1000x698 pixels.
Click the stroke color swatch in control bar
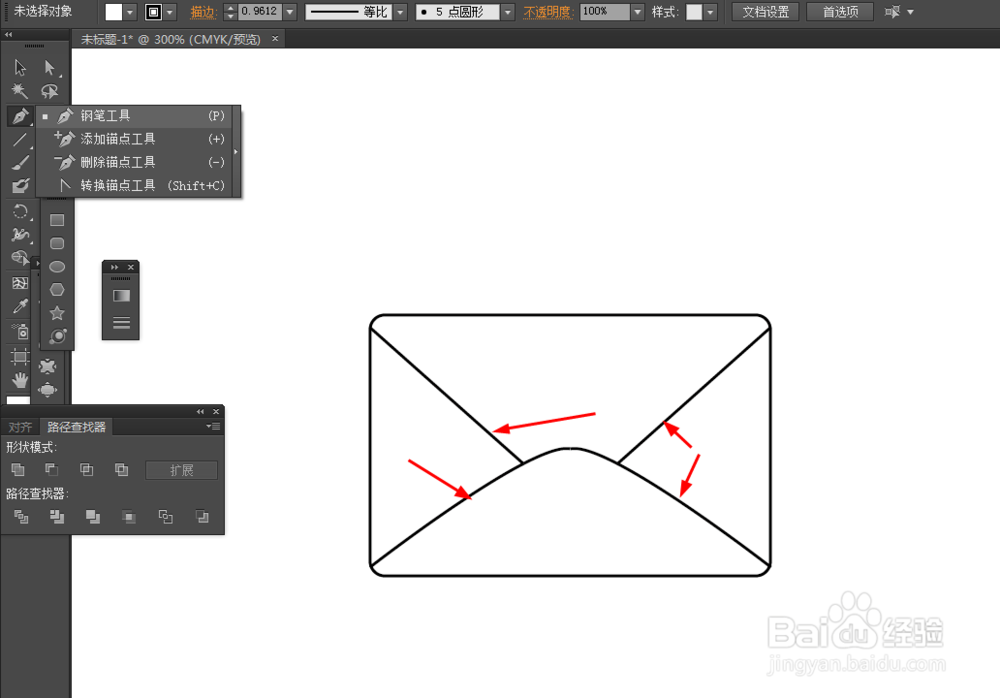click(x=154, y=12)
